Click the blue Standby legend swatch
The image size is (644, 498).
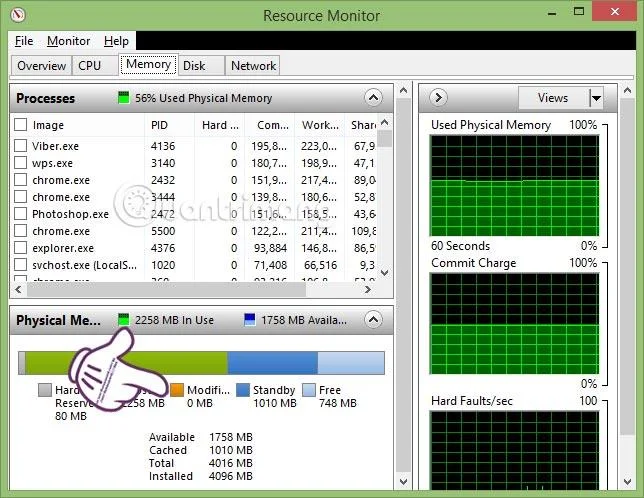click(243, 390)
